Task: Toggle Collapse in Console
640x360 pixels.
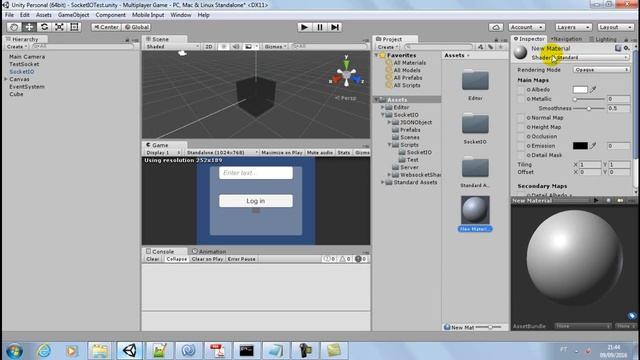Action: click(176, 259)
